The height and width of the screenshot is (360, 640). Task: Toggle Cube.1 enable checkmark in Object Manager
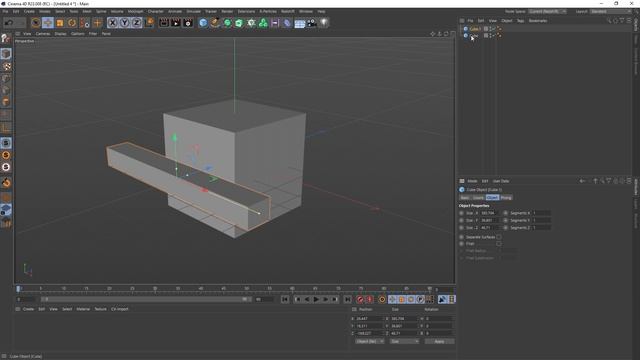[x=493, y=29]
